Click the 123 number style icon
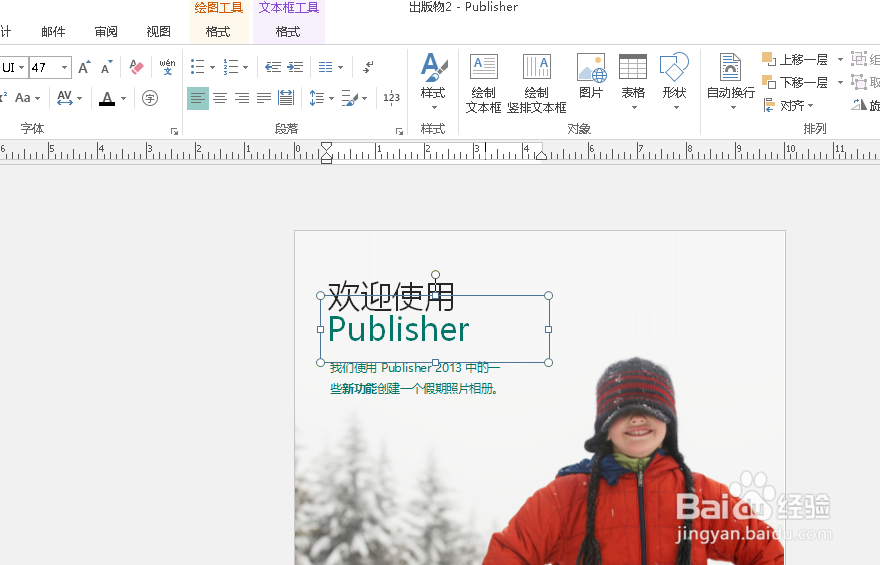880x565 pixels. 391,98
